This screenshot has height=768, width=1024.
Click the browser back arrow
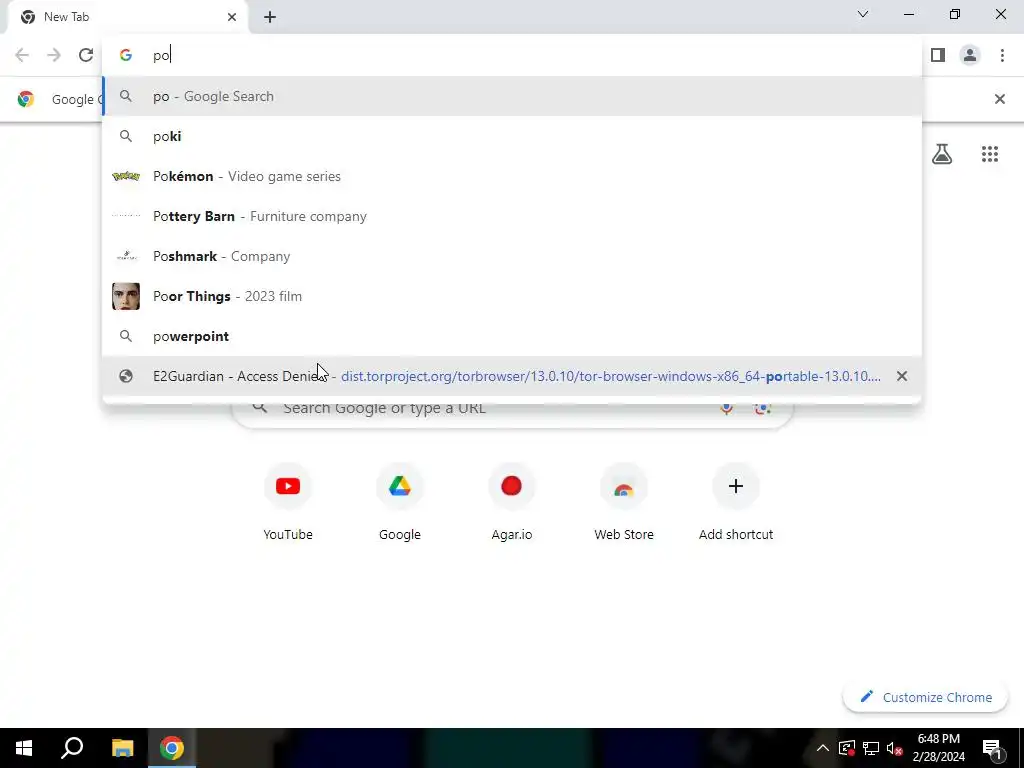(22, 56)
